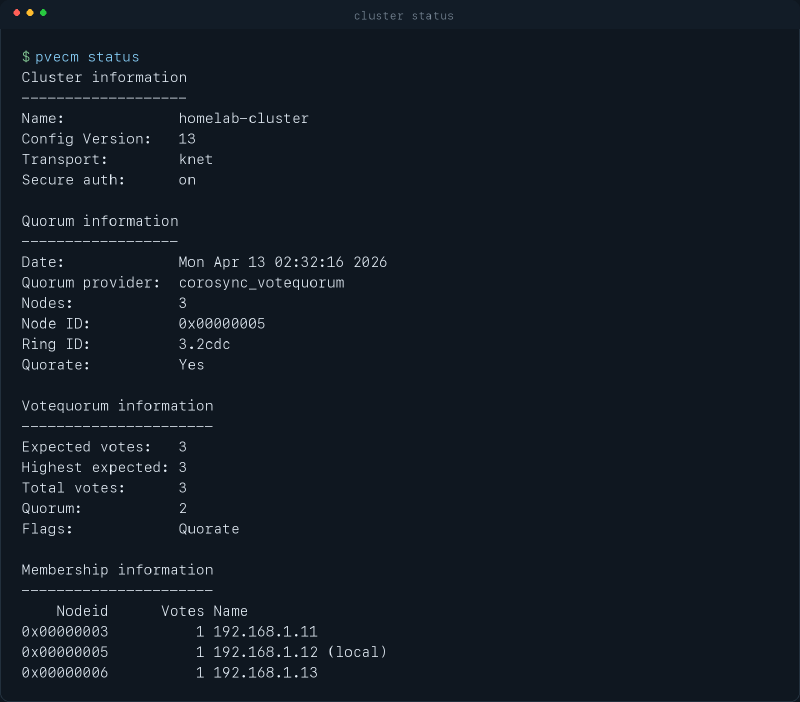800x702 pixels.
Task: Click the address '192.168.1.12'
Action: coord(265,652)
